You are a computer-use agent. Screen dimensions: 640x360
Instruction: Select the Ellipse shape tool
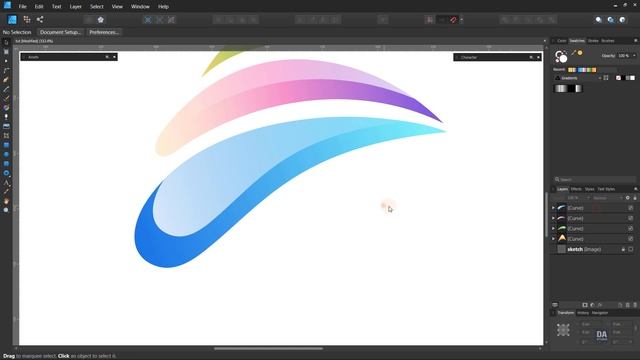pyautogui.click(x=6, y=155)
